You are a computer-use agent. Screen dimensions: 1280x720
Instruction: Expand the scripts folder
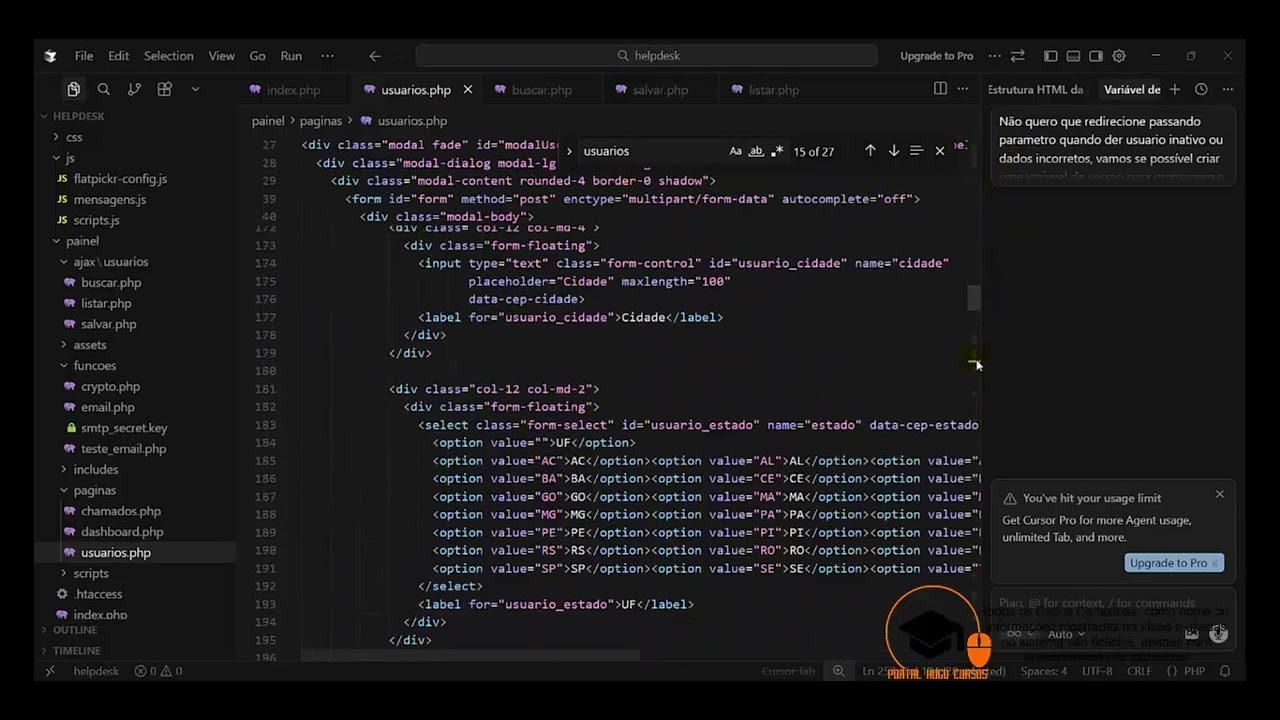tap(90, 574)
